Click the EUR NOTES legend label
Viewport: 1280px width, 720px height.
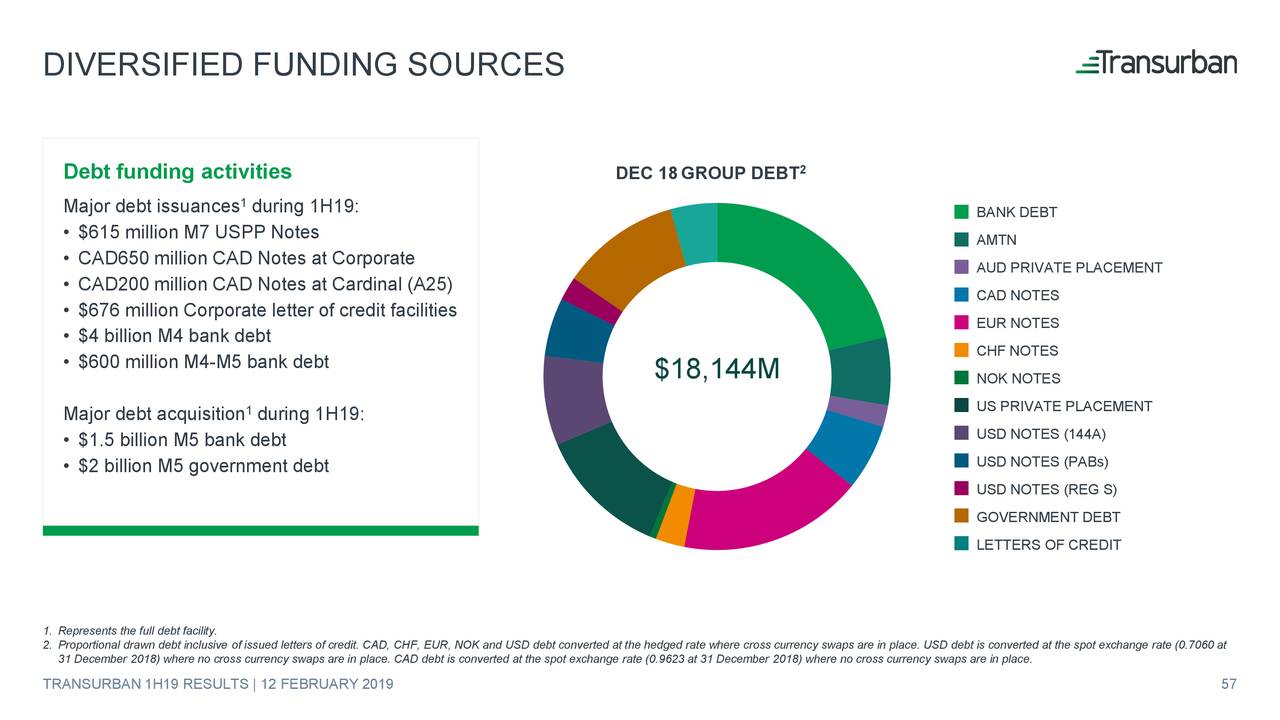point(1017,323)
